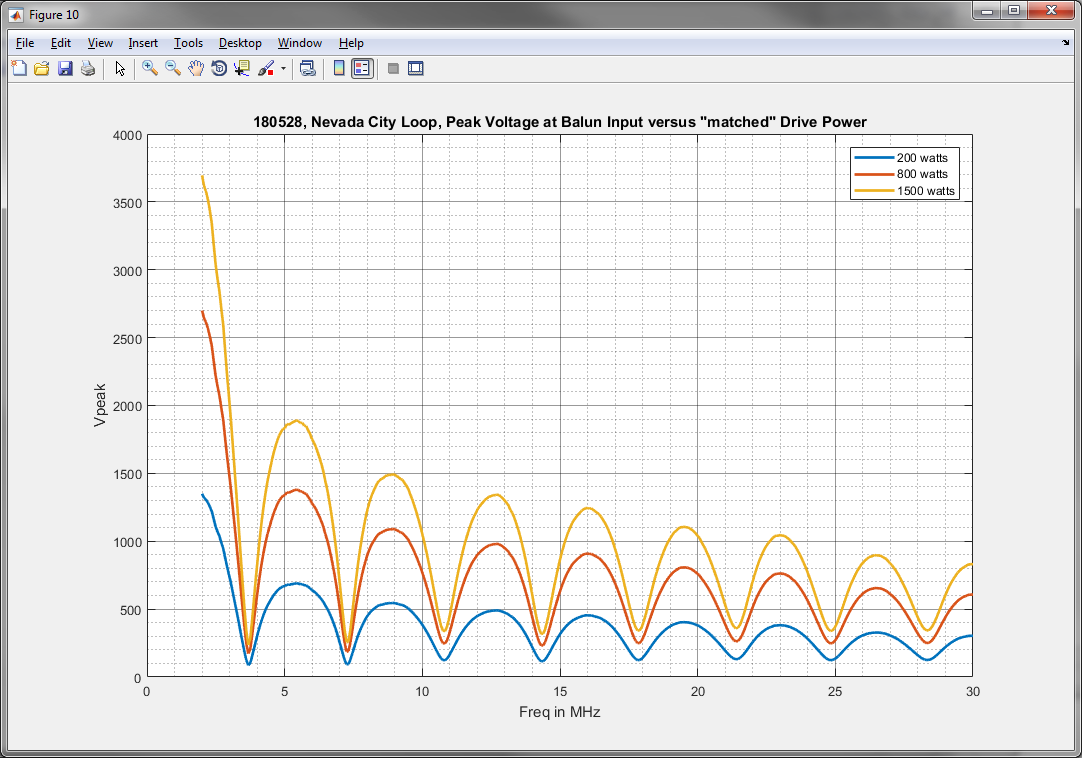Select the 'Freq in MHz' x-axis label

point(560,712)
